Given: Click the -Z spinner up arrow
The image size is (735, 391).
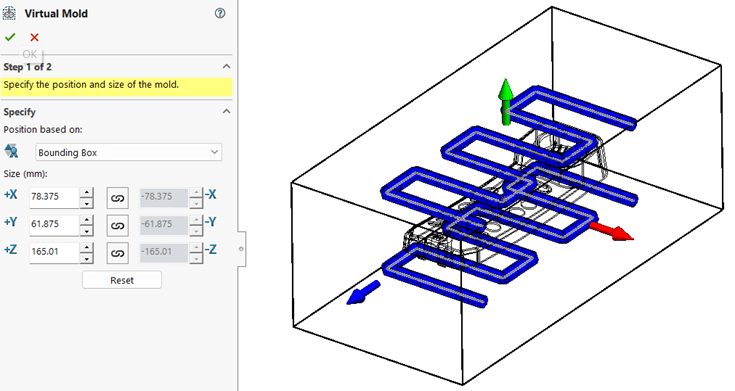Looking at the screenshot, I should point(196,248).
